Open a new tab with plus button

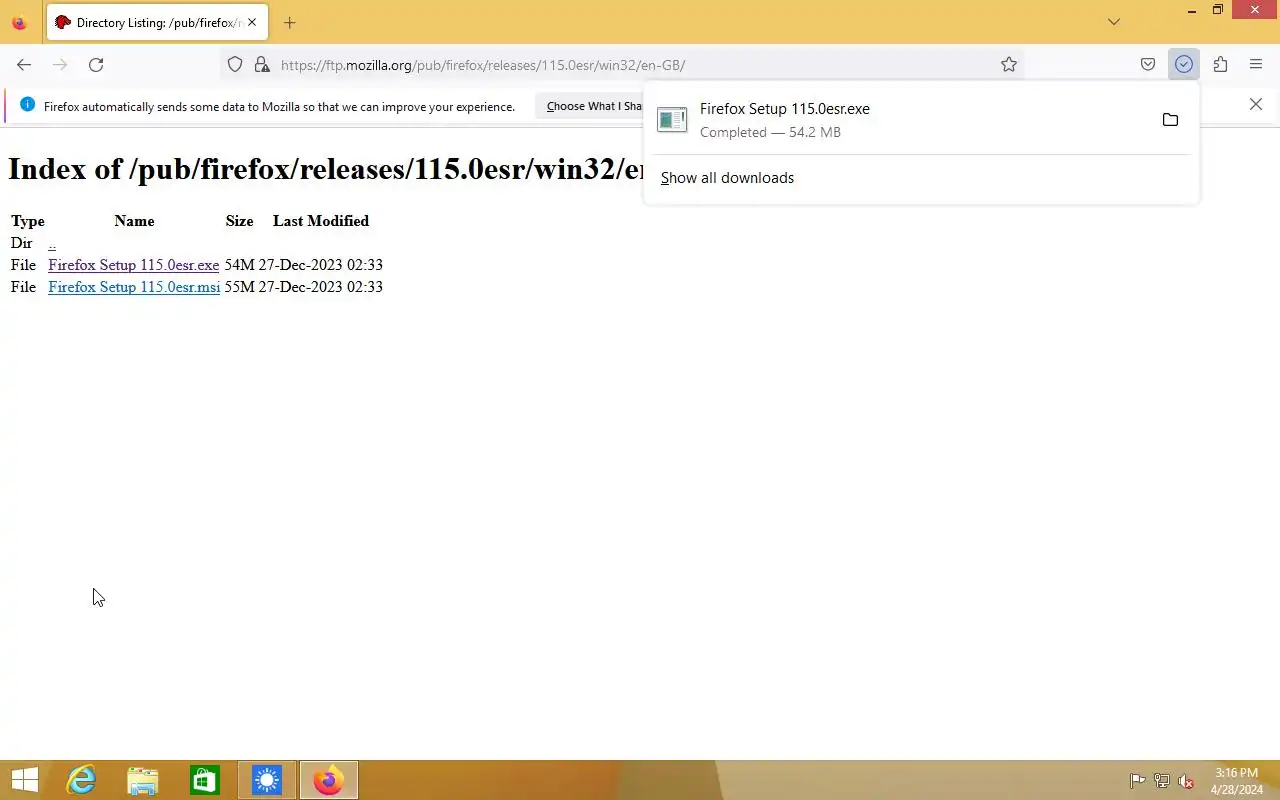coord(290,22)
